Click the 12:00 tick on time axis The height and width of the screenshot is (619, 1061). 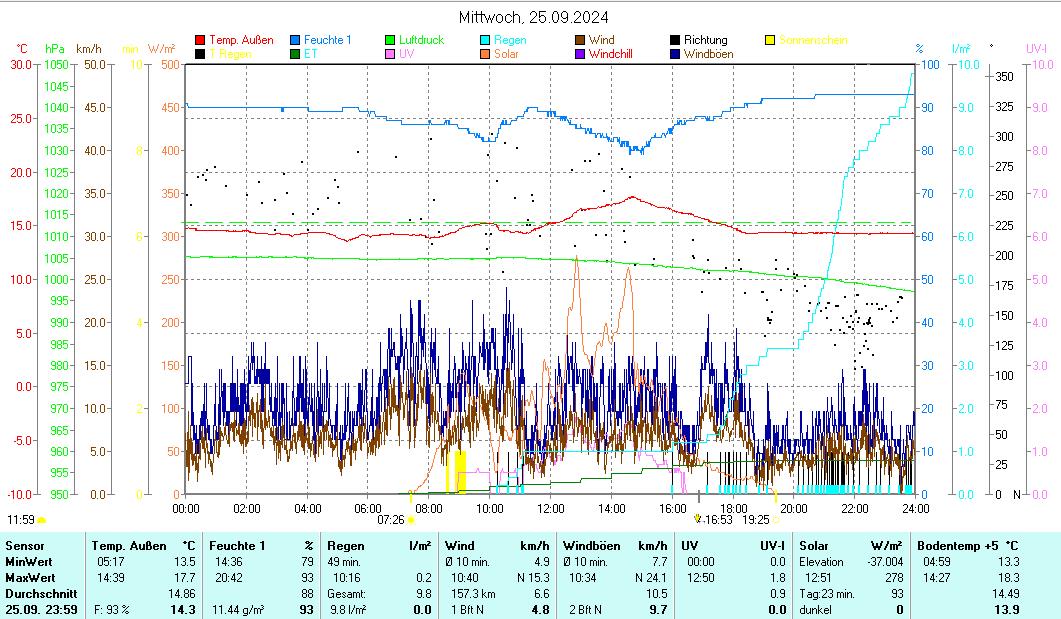coord(551,508)
